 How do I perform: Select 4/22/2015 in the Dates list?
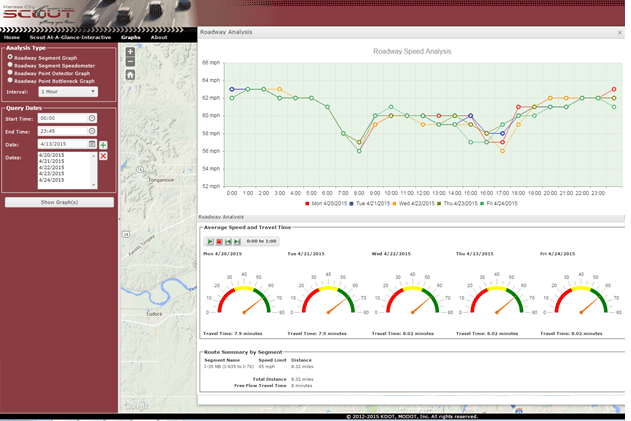[x=51, y=167]
